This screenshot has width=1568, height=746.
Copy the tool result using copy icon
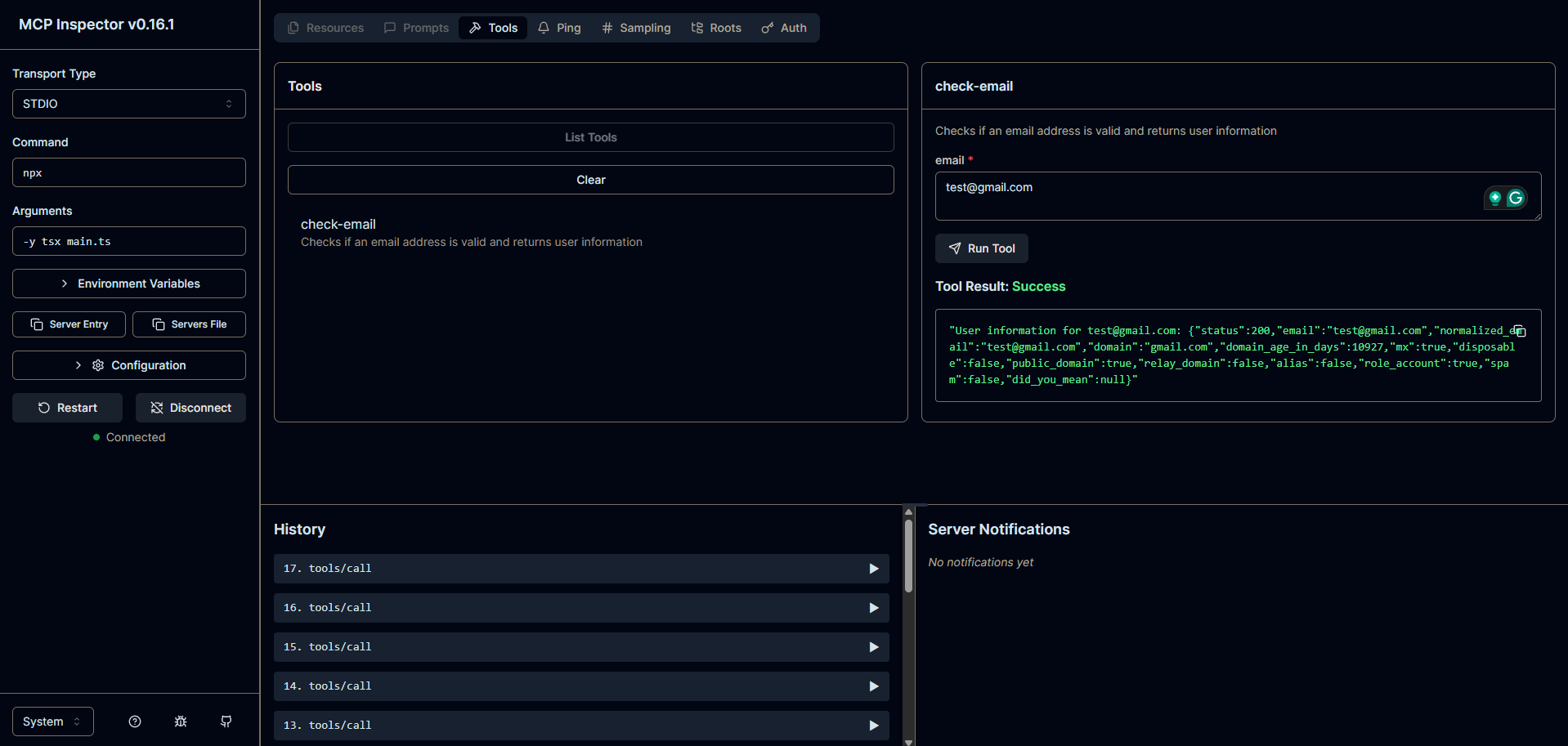coord(1519,331)
